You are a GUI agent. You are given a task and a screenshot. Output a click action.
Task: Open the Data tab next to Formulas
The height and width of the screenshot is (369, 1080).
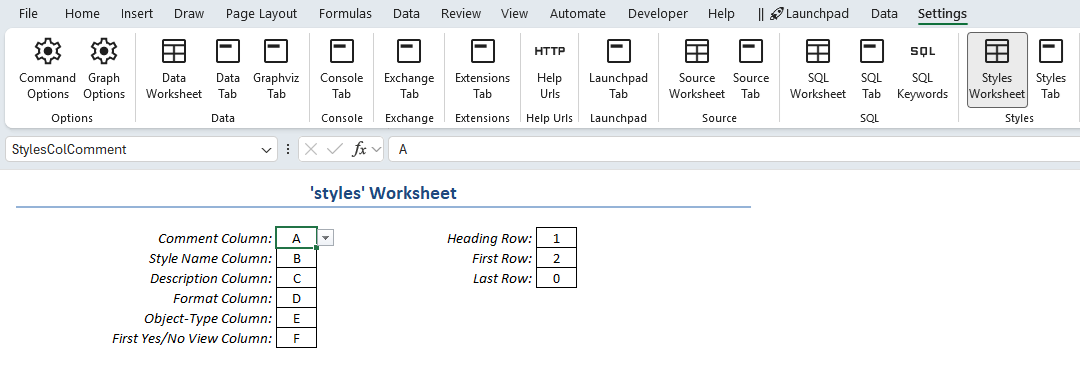coord(406,14)
